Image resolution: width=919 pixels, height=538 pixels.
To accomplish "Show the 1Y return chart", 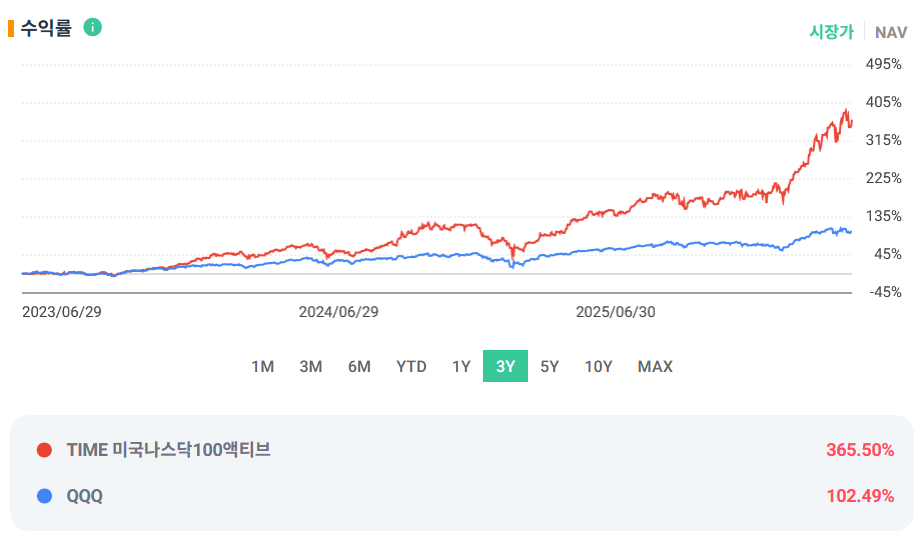I will [x=461, y=366].
